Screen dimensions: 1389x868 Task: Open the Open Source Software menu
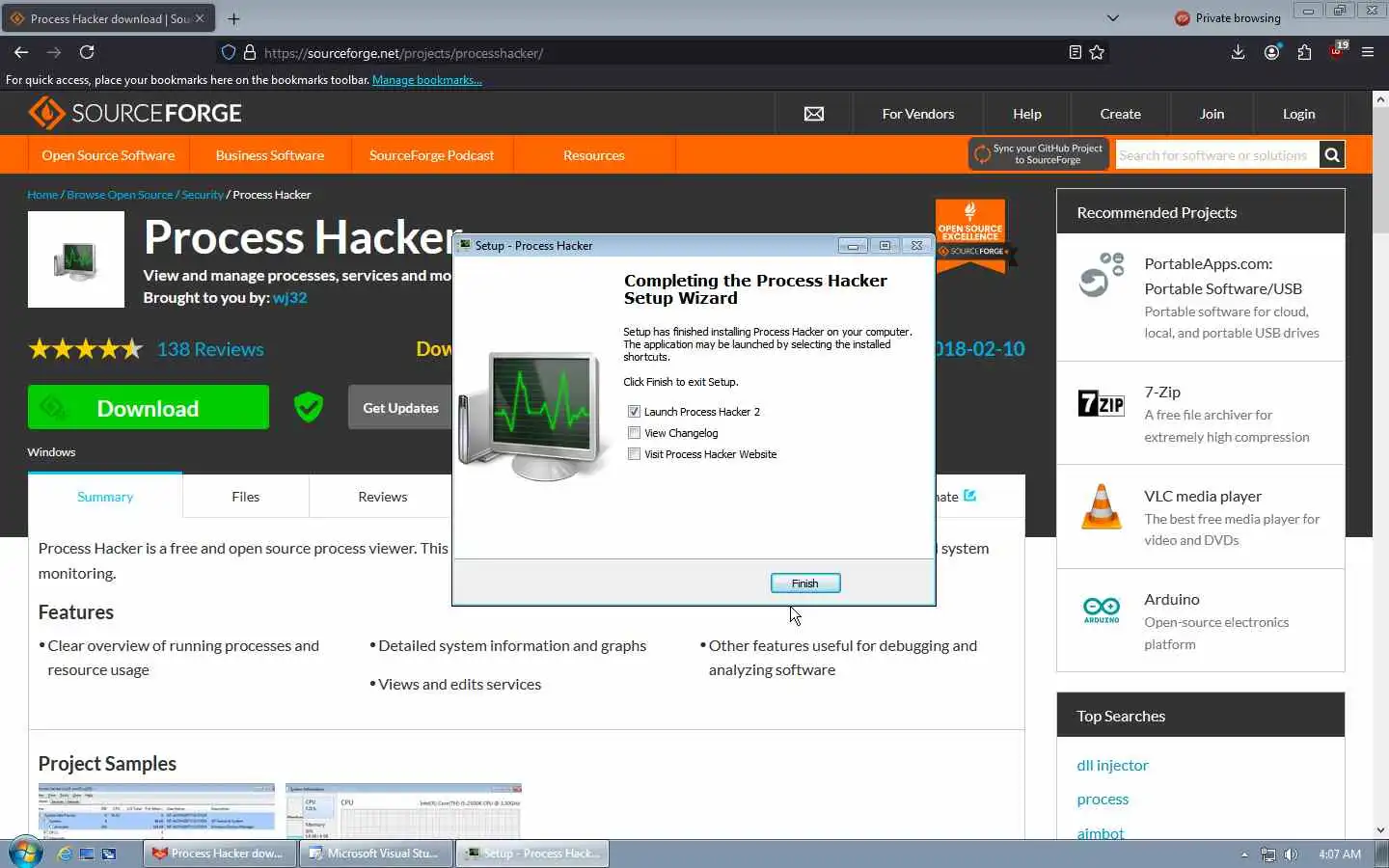108,155
